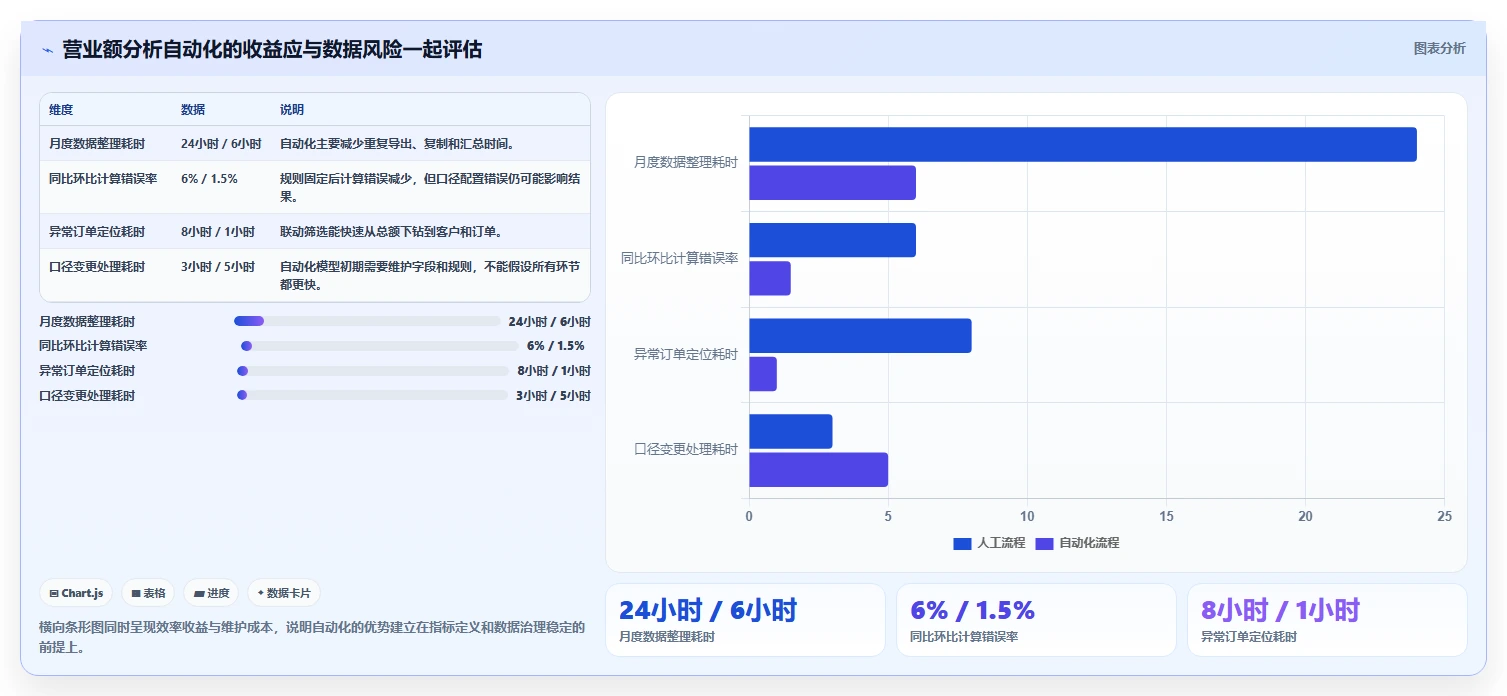Click the x-axis tick label 10
The width and height of the screenshot is (1507, 696).
pos(1027,516)
